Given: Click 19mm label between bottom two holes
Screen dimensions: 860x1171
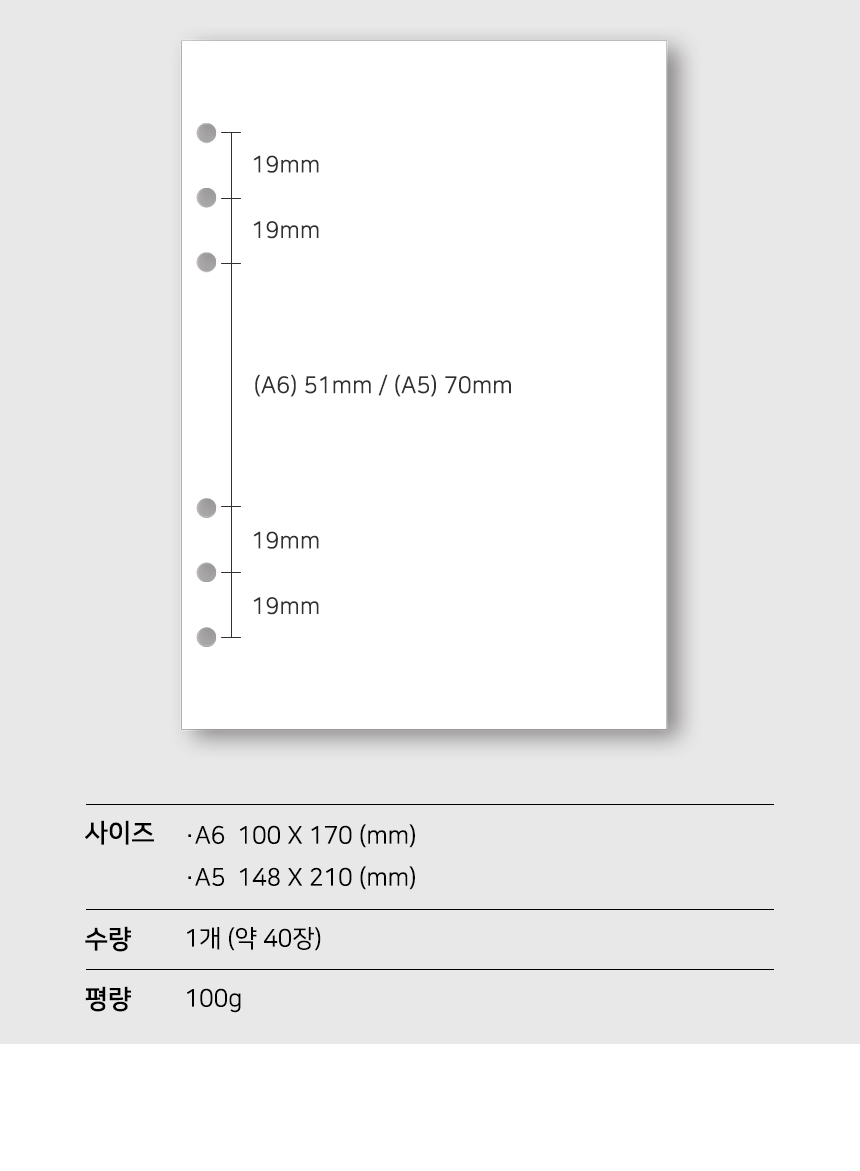Looking at the screenshot, I should tap(286, 607).
